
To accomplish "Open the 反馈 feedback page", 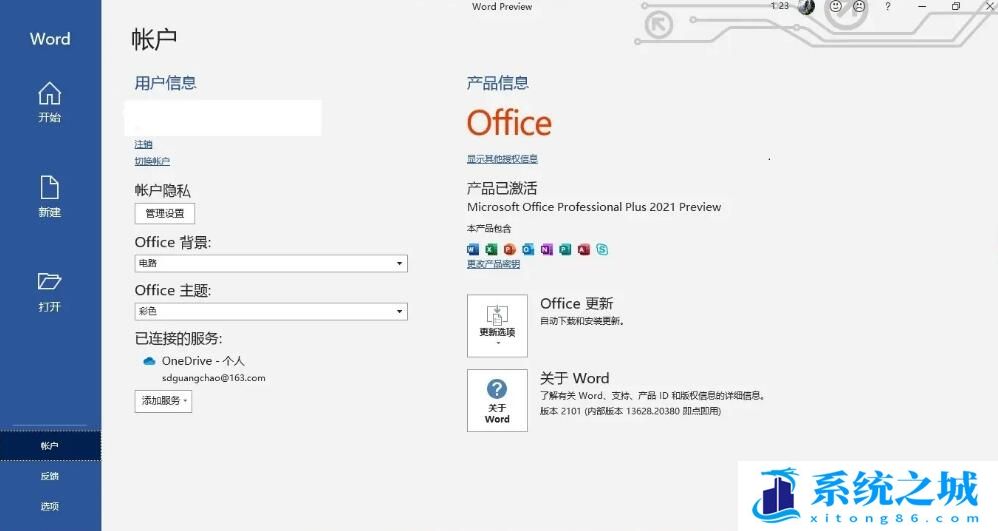I will point(50,476).
